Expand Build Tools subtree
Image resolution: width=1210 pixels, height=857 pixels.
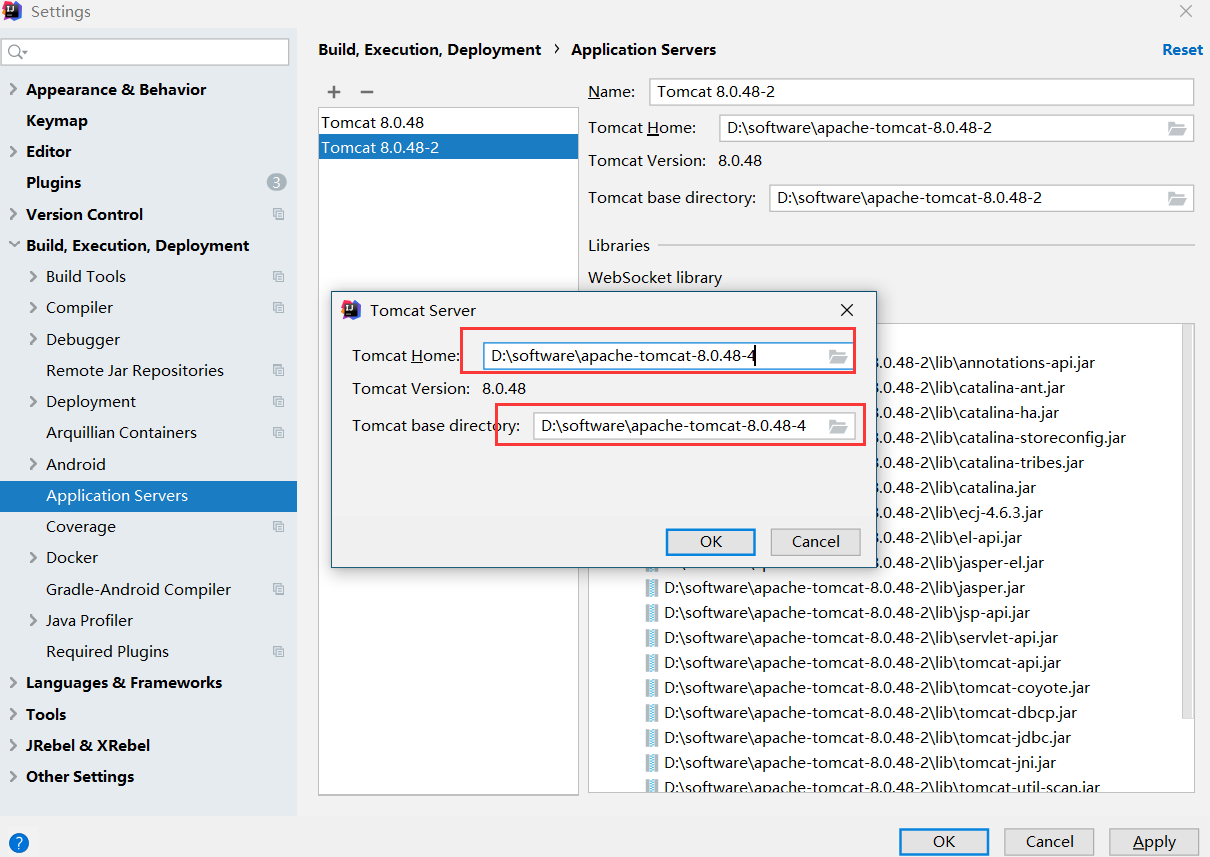click(x=33, y=276)
